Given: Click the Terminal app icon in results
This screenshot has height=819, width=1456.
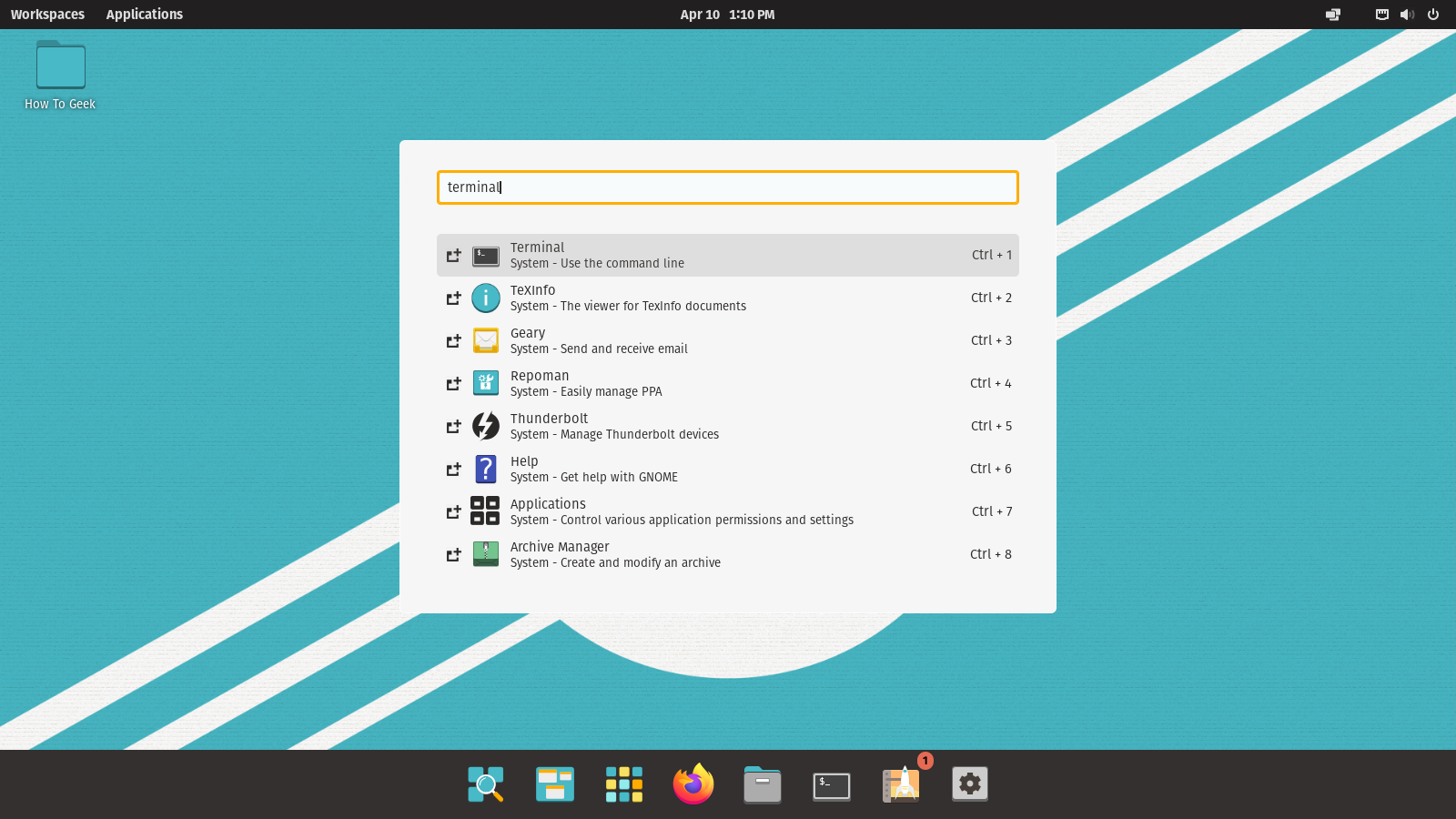Looking at the screenshot, I should click(486, 256).
